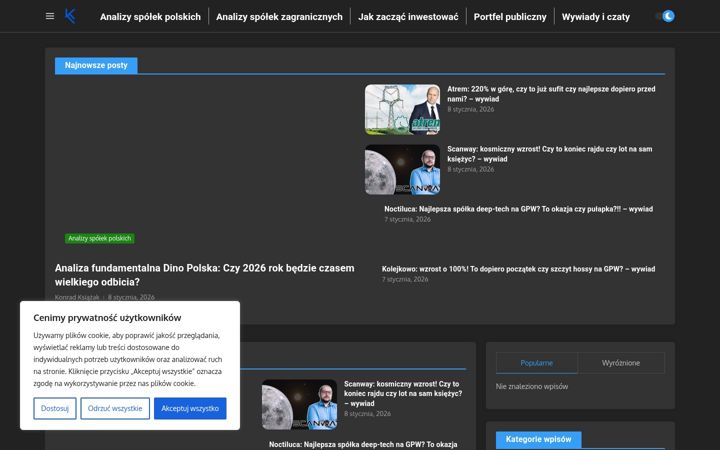Open the Atrem interview thumbnail image
Screen dimensions: 720x450
tap(402, 109)
